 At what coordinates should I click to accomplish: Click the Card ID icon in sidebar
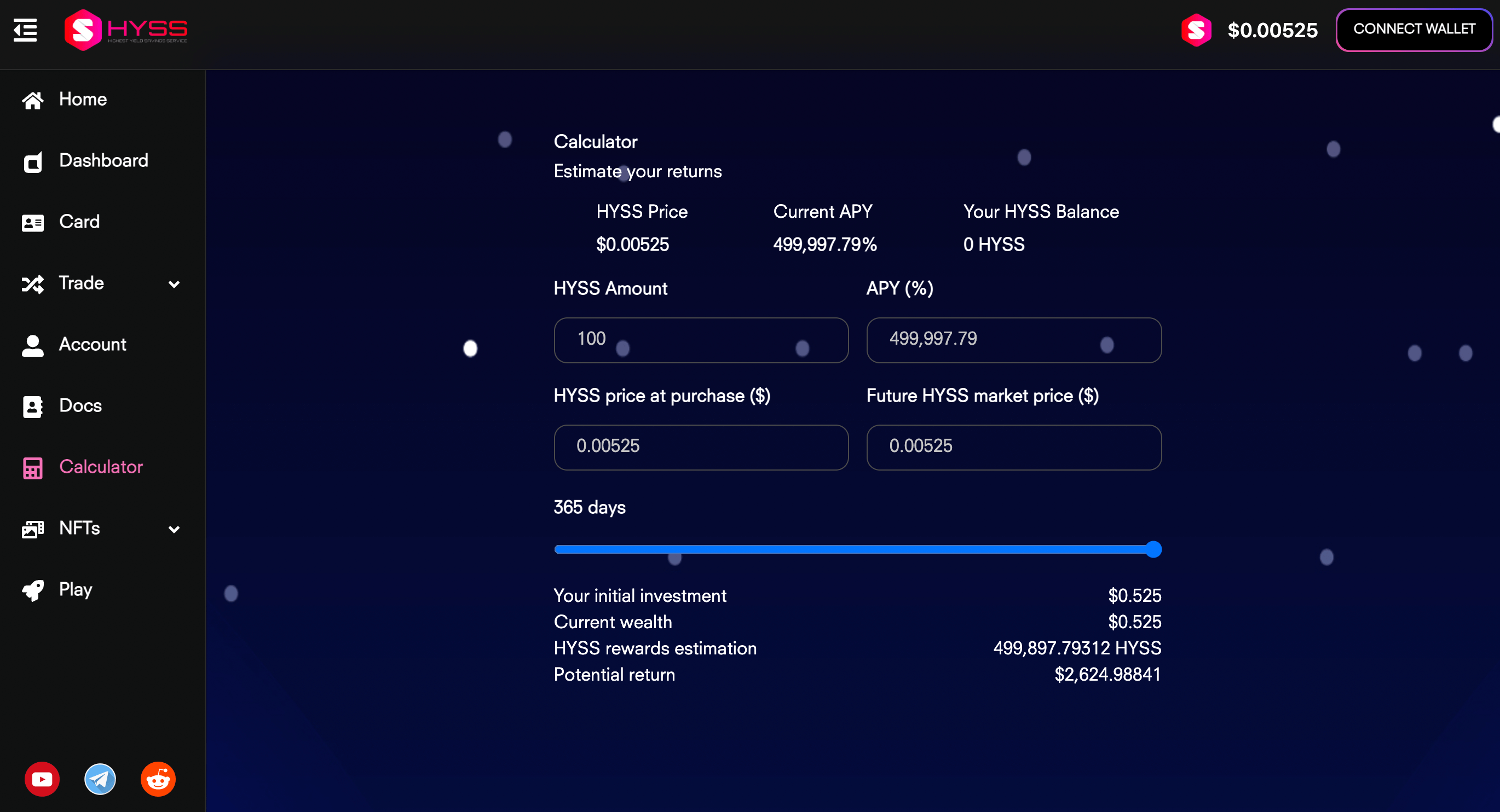click(x=33, y=223)
